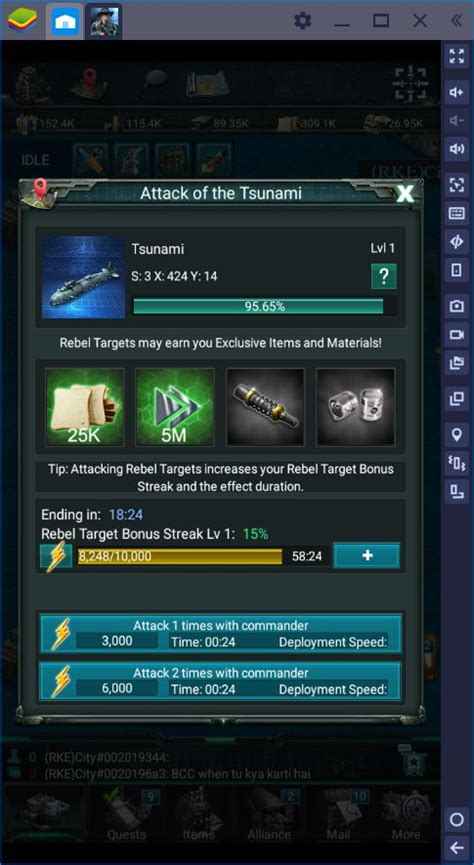Screen dimensions: 474x865
Task: Switch to the BlueStacks home tab
Action: pos(65,22)
